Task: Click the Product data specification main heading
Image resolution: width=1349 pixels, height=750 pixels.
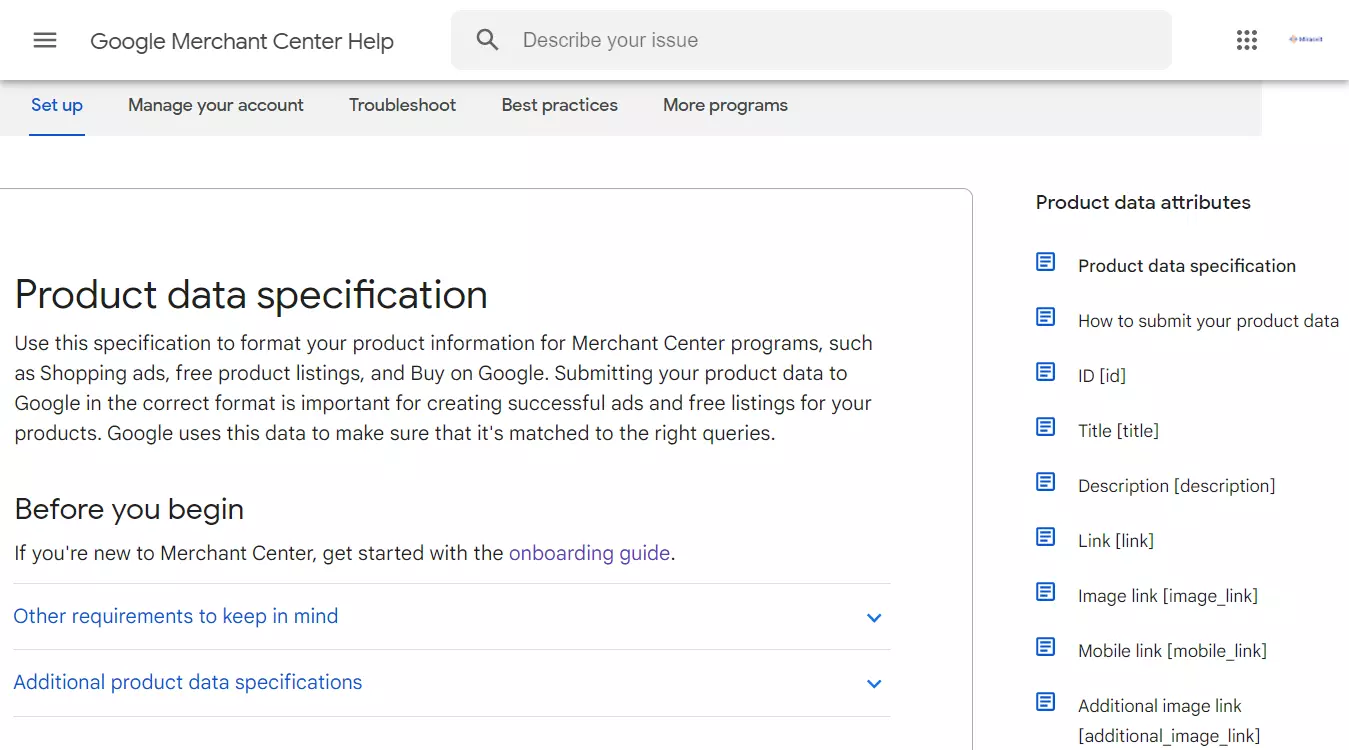Action: click(251, 294)
